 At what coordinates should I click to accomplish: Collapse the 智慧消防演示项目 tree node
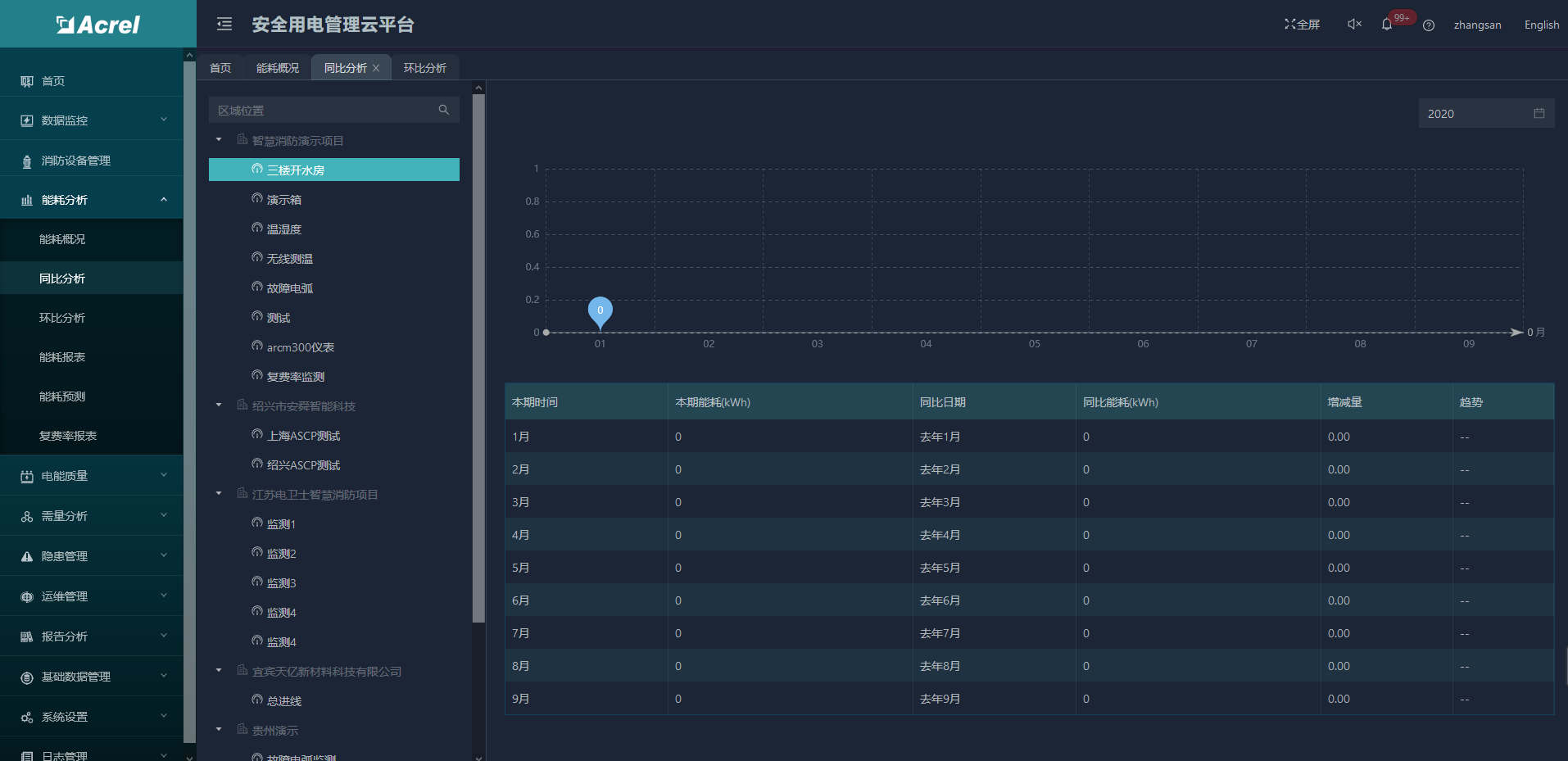point(219,140)
